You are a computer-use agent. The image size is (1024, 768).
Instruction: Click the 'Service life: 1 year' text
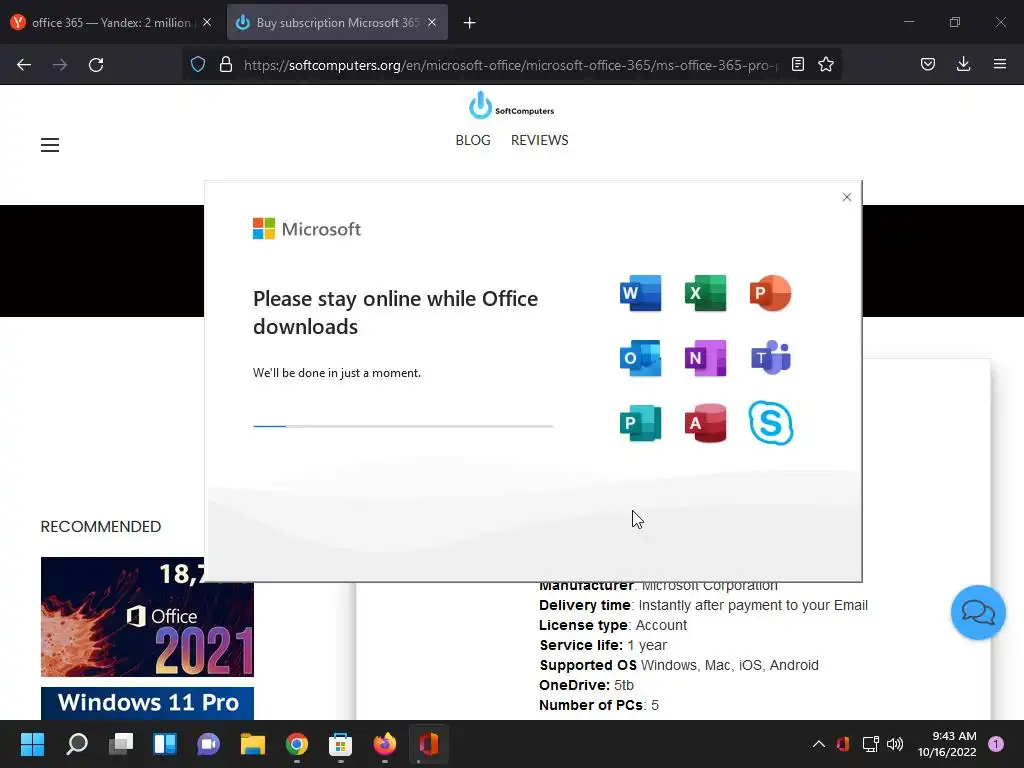point(603,645)
